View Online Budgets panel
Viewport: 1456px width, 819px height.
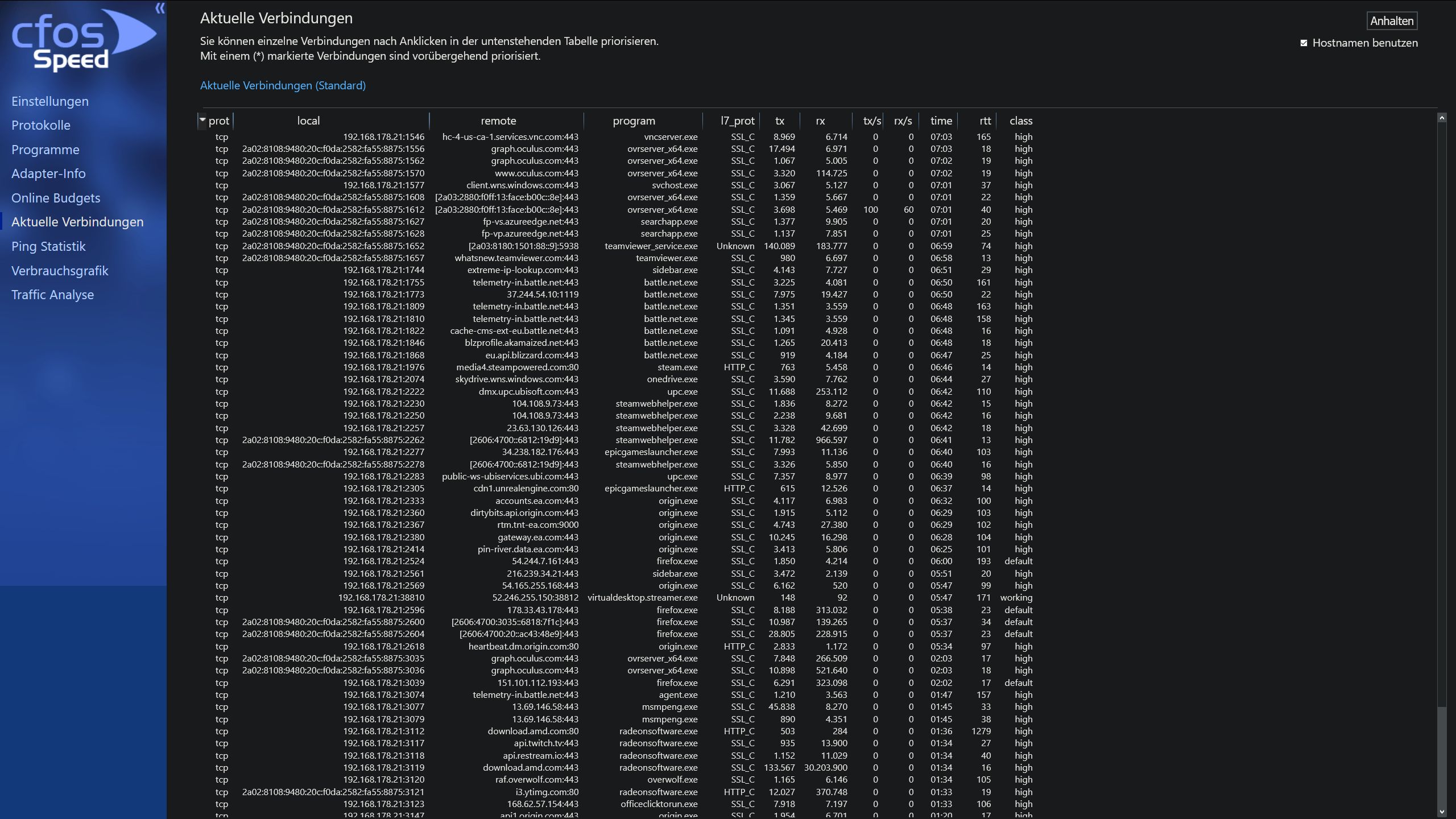coord(55,197)
